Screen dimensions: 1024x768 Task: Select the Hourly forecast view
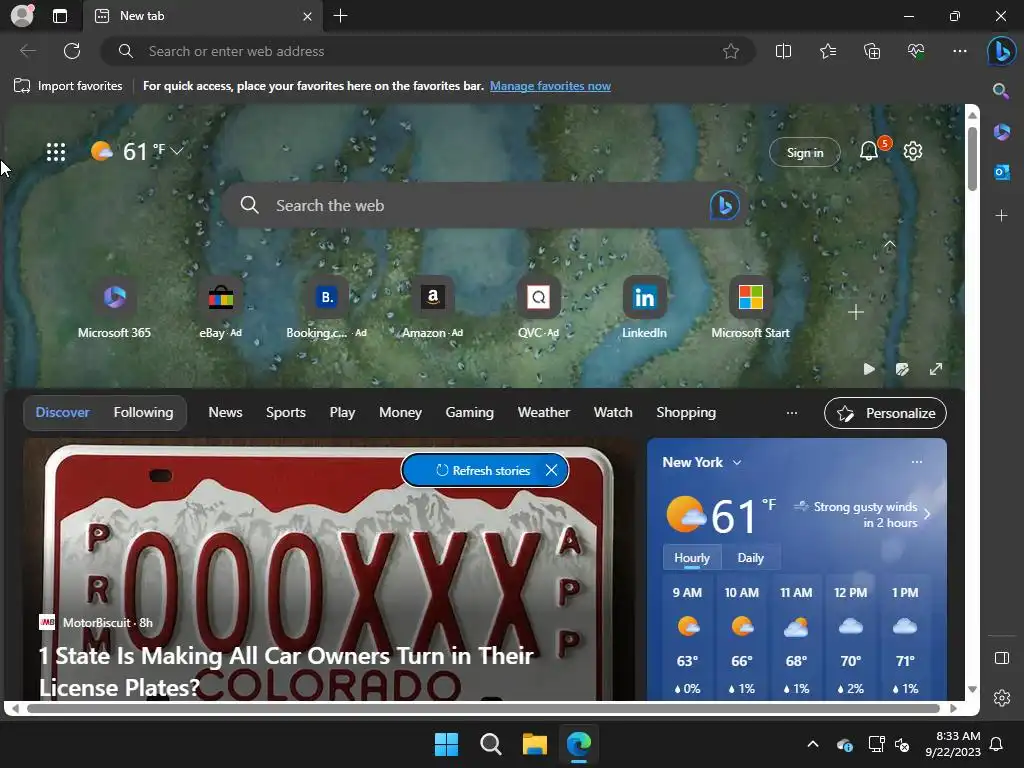(x=692, y=558)
